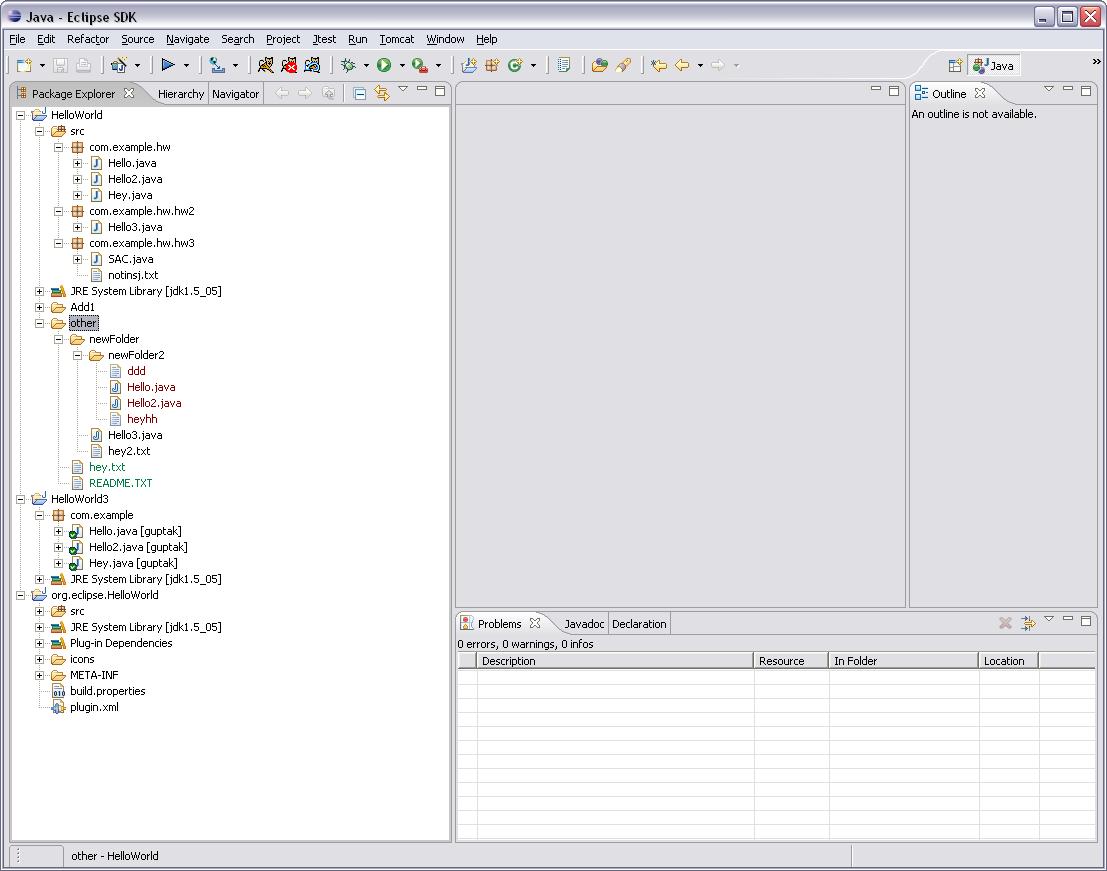Open the Outline view menu triangle
1107x871 pixels.
point(1049,89)
